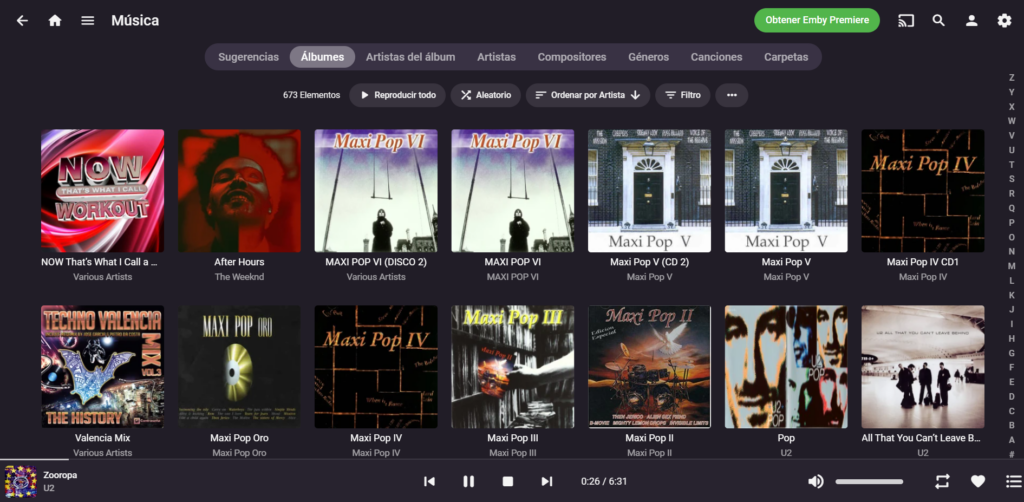Open the three-dots more options button
Viewport: 1024px width, 502px height.
coord(731,95)
